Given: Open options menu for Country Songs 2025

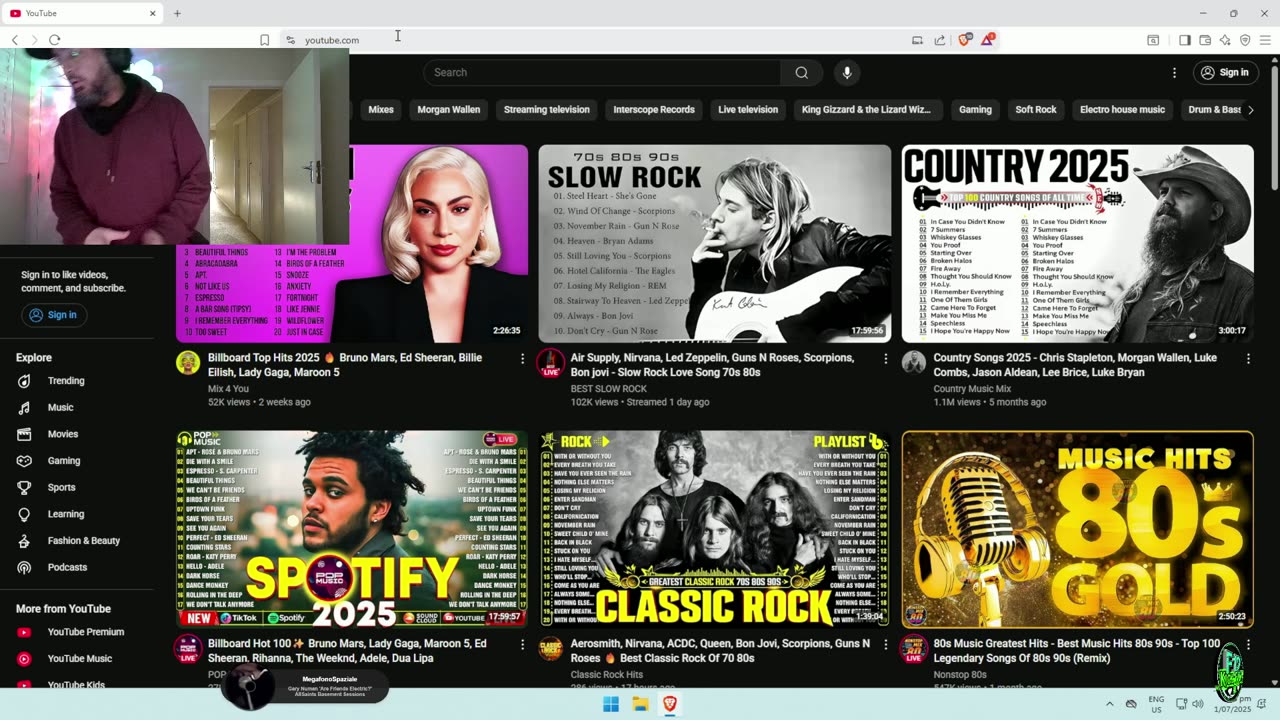Looking at the screenshot, I should click(x=1248, y=358).
